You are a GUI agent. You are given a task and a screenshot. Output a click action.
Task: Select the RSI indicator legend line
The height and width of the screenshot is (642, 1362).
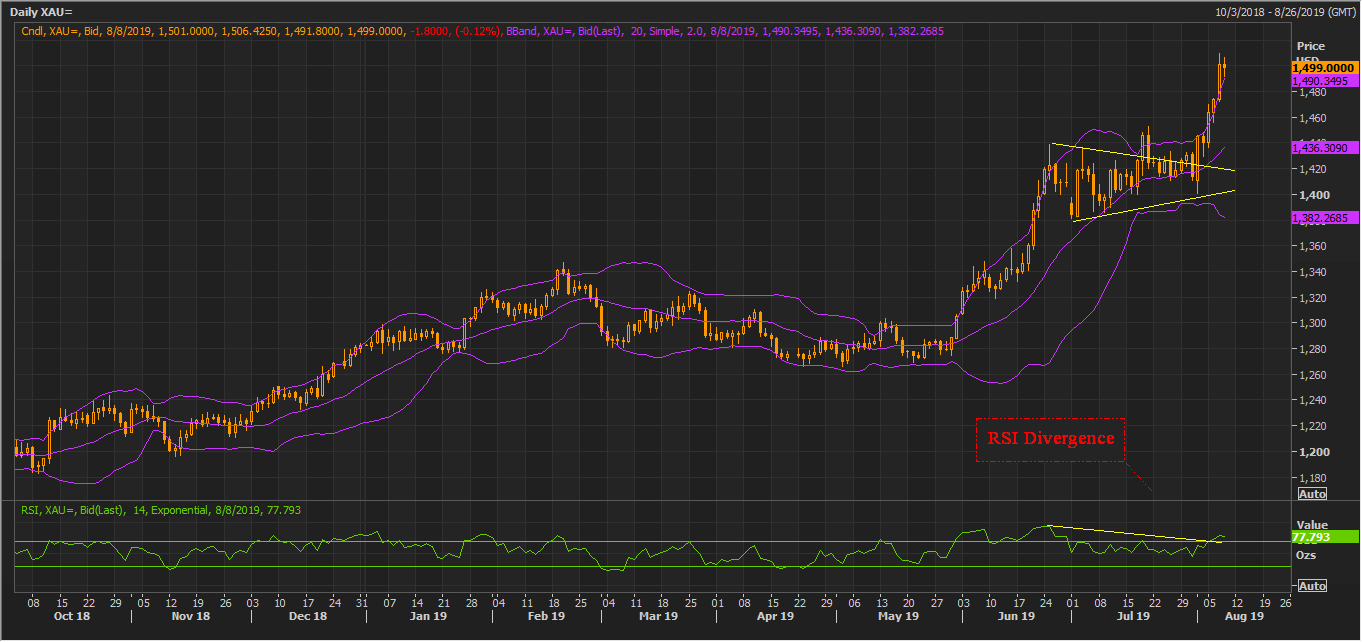[x=161, y=510]
